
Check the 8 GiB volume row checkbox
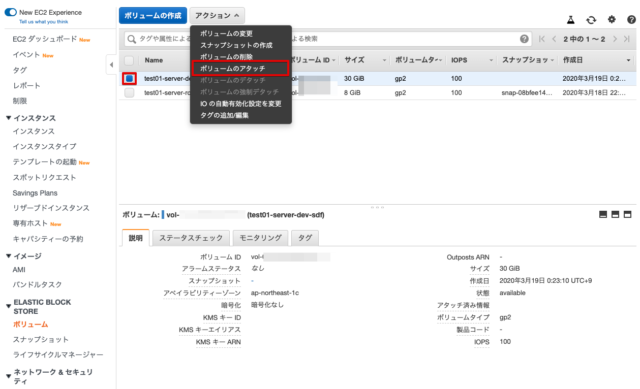click(x=129, y=93)
